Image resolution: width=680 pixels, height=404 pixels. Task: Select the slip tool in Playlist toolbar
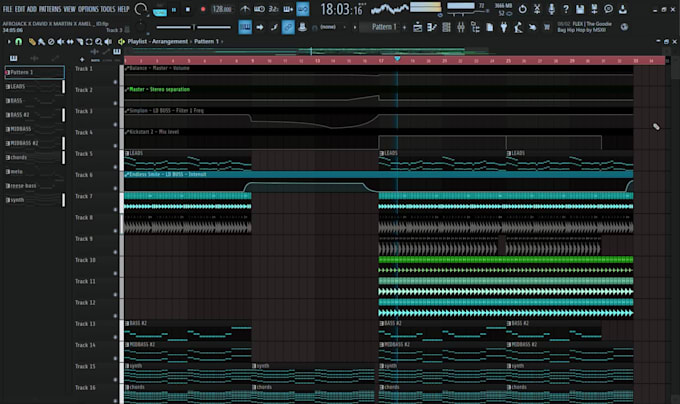tap(70, 42)
